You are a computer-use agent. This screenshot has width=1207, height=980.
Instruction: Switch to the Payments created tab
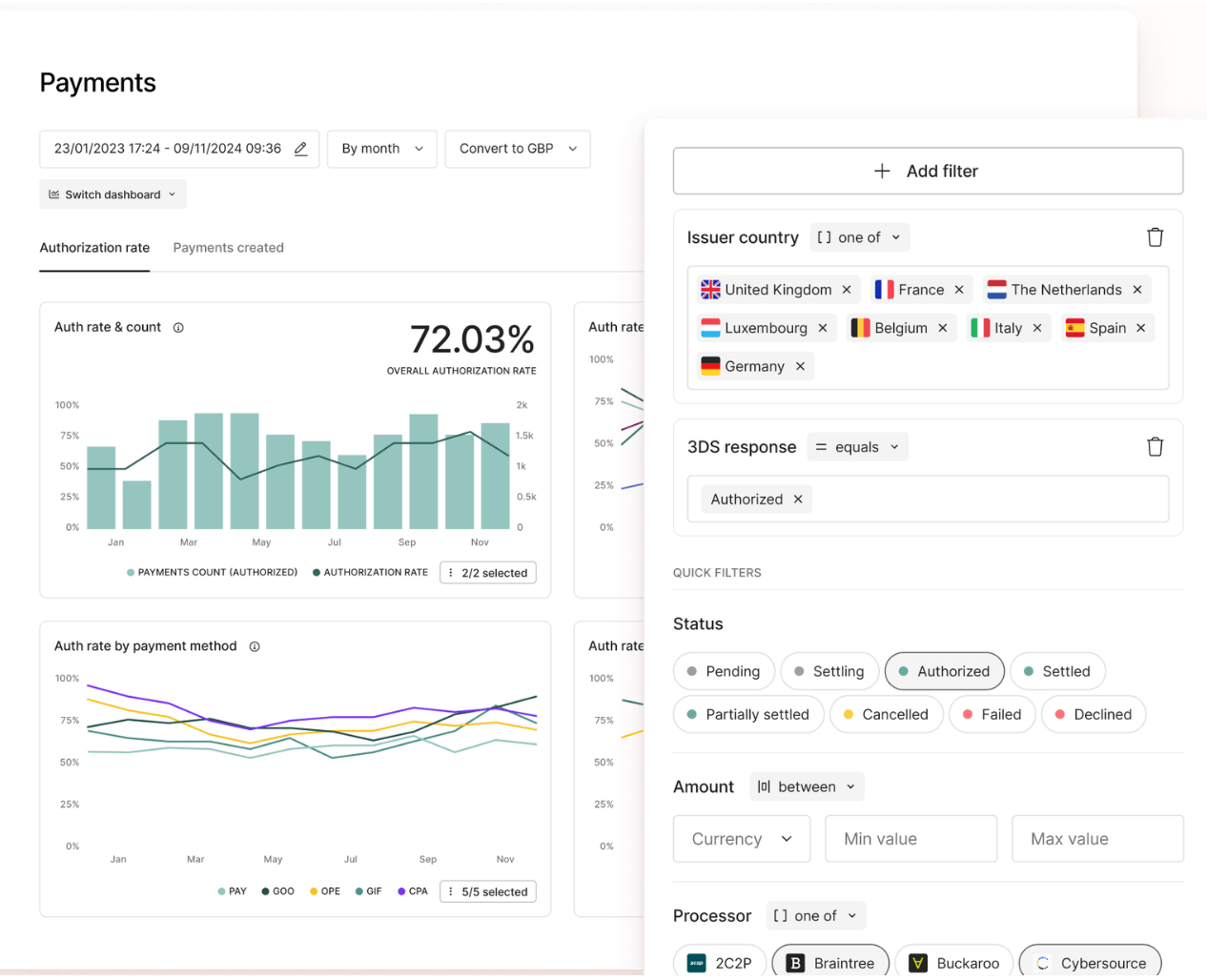point(229,248)
